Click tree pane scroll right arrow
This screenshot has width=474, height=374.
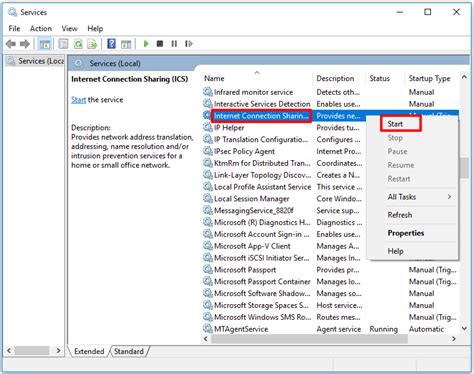coord(59,350)
